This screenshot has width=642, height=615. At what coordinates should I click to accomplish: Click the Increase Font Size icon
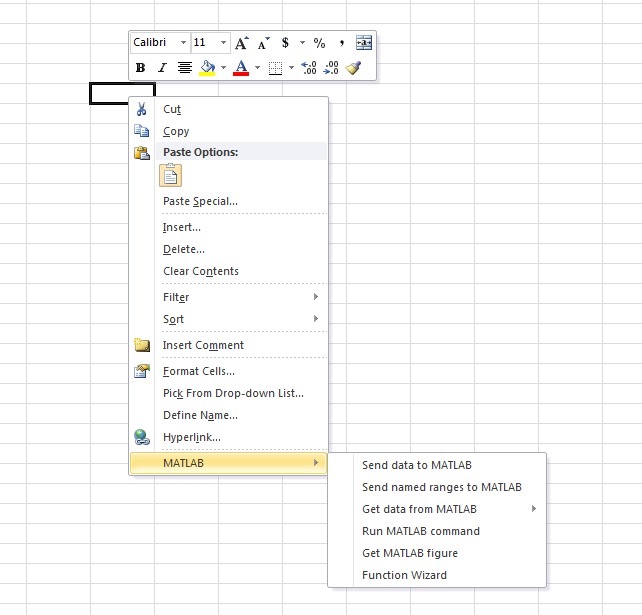tap(242, 43)
